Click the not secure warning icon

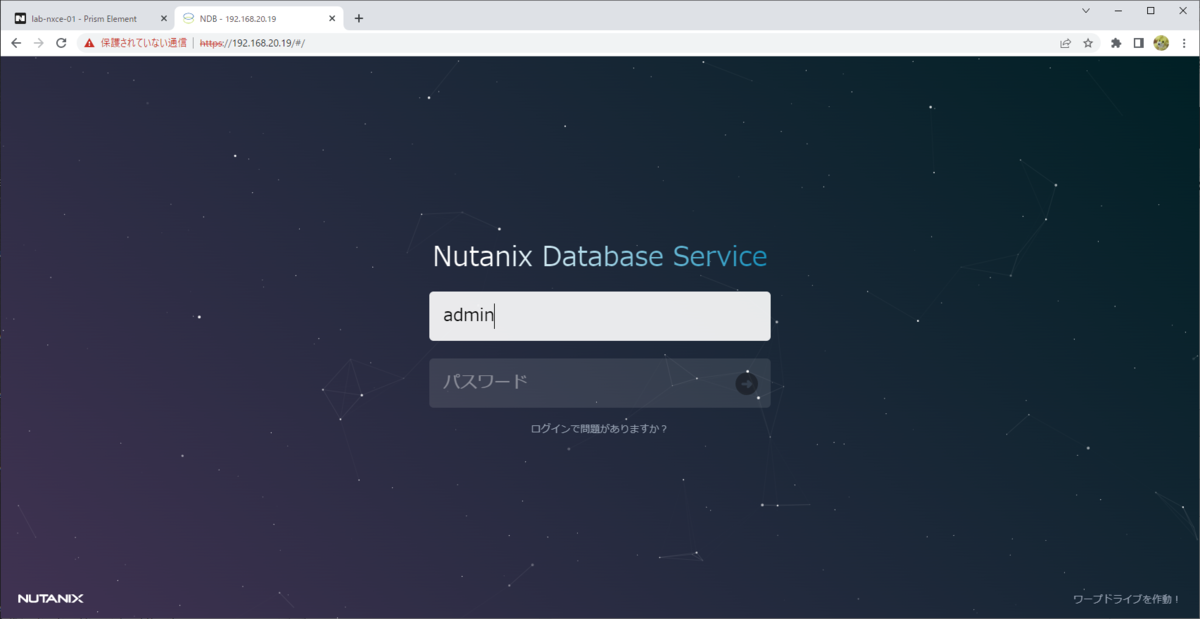(x=89, y=43)
